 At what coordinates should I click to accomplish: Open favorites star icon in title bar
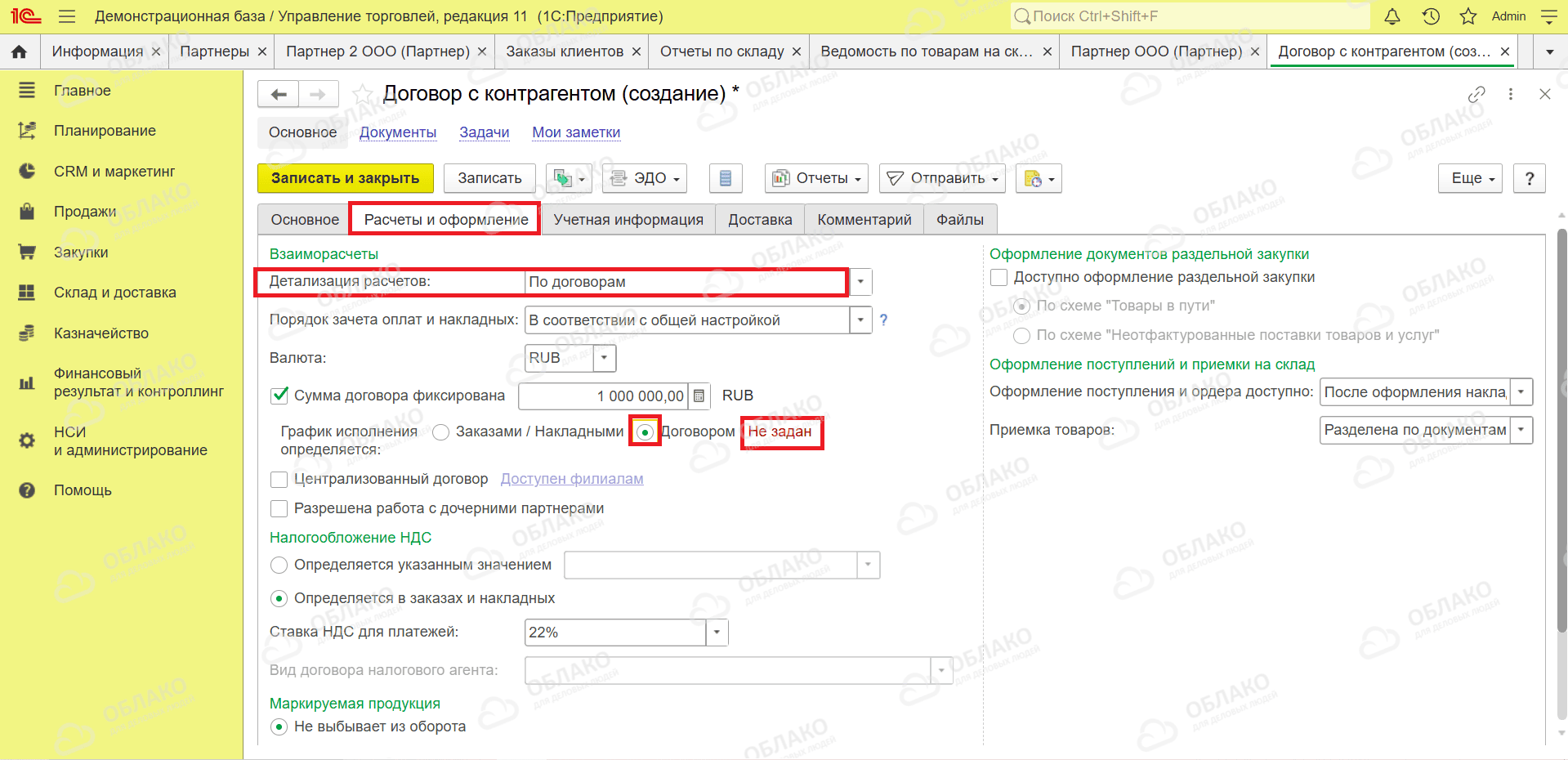[1468, 16]
